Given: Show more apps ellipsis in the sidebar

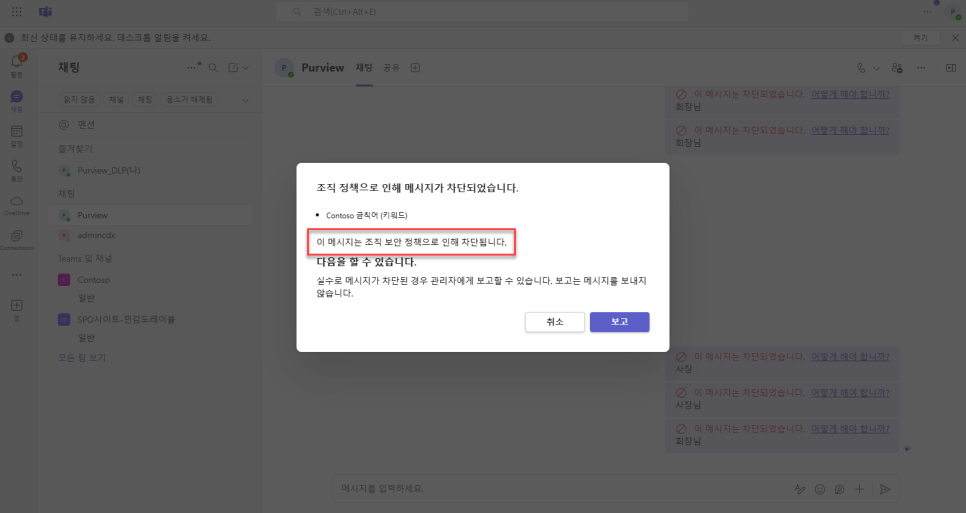Looking at the screenshot, I should coord(17,275).
